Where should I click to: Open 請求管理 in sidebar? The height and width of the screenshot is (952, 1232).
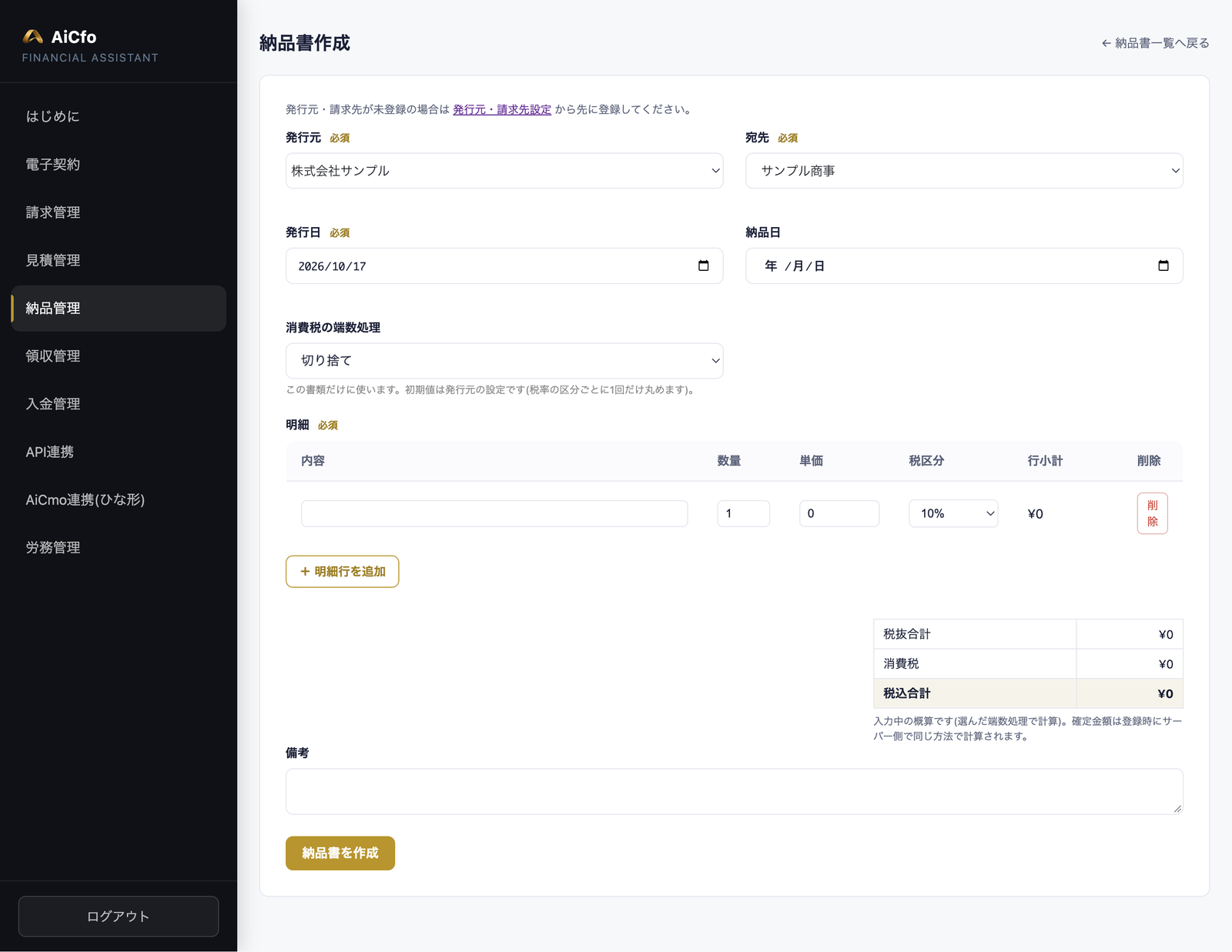click(x=119, y=212)
